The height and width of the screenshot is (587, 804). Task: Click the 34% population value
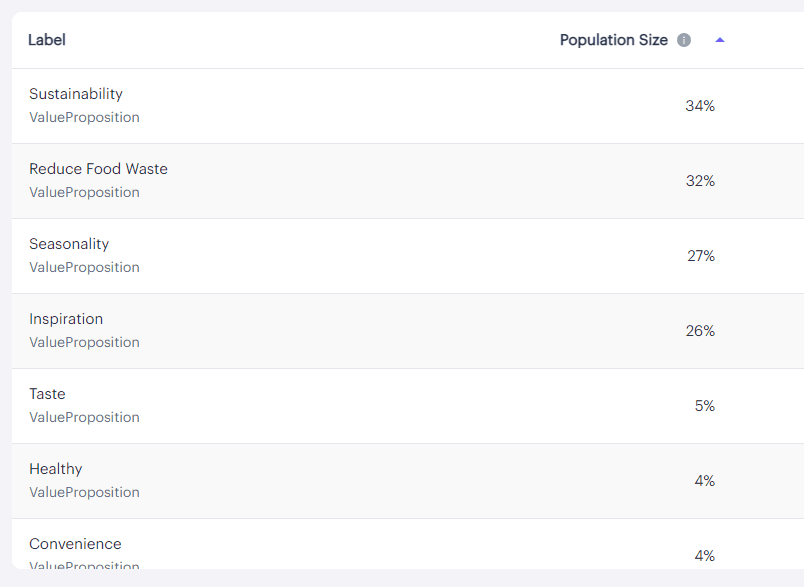pyautogui.click(x=700, y=106)
